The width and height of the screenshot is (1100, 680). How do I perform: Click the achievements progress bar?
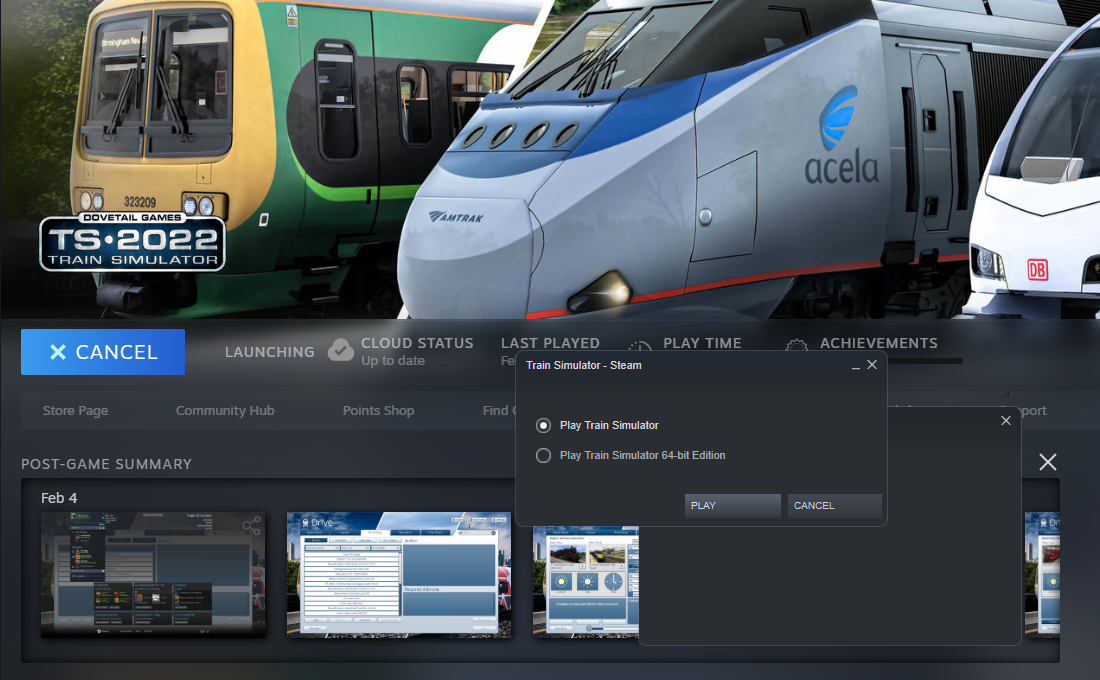(925, 361)
